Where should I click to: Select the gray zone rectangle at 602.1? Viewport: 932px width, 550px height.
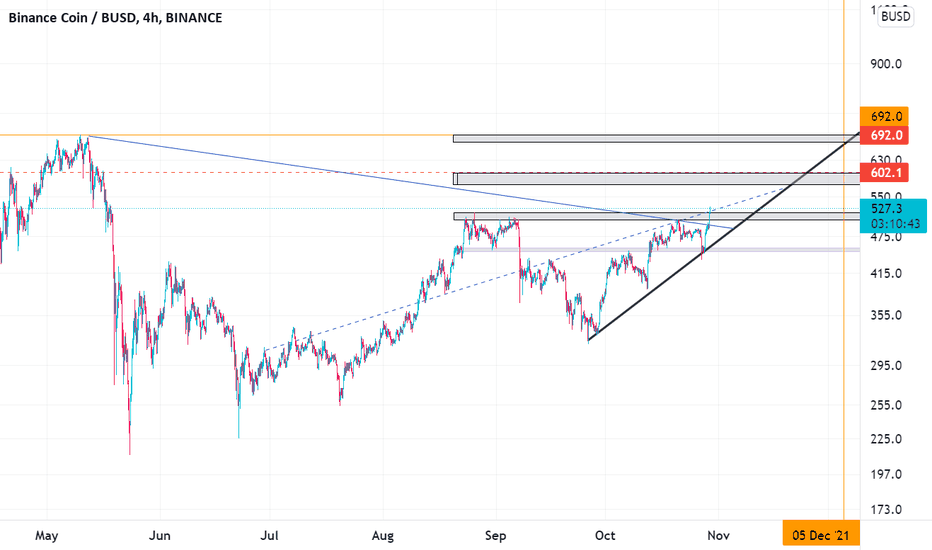(x=656, y=178)
